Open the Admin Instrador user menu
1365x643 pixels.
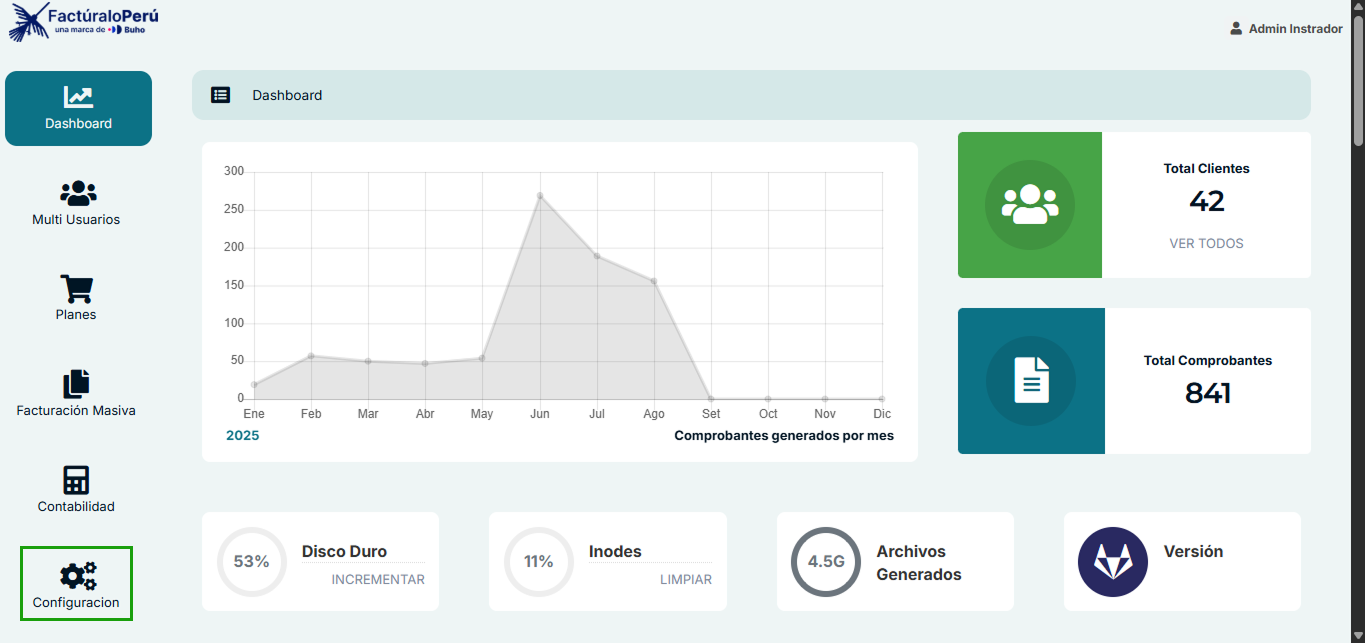1286,29
